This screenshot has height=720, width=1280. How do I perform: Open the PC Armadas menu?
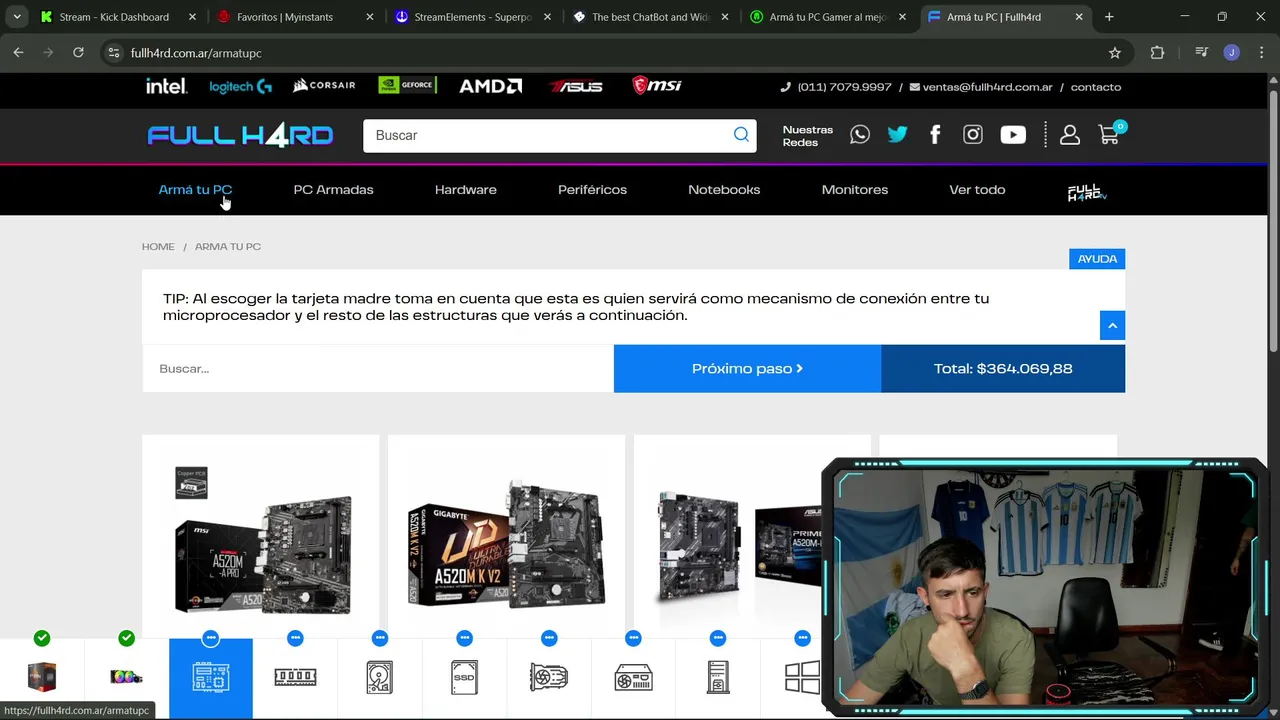(333, 189)
